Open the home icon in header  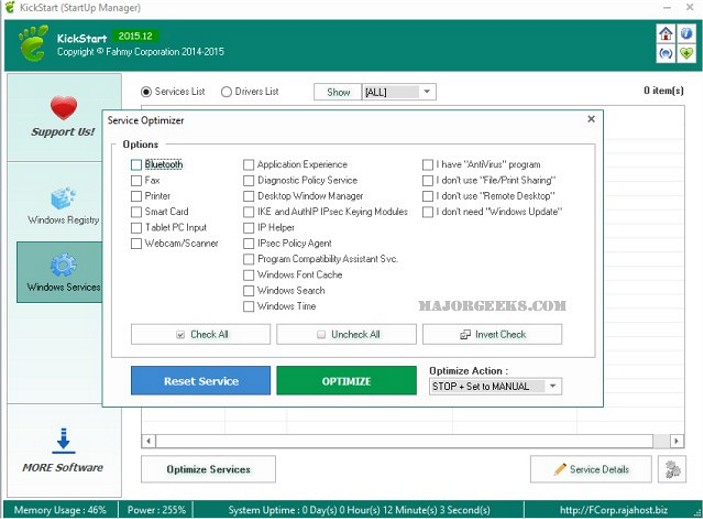(666, 34)
